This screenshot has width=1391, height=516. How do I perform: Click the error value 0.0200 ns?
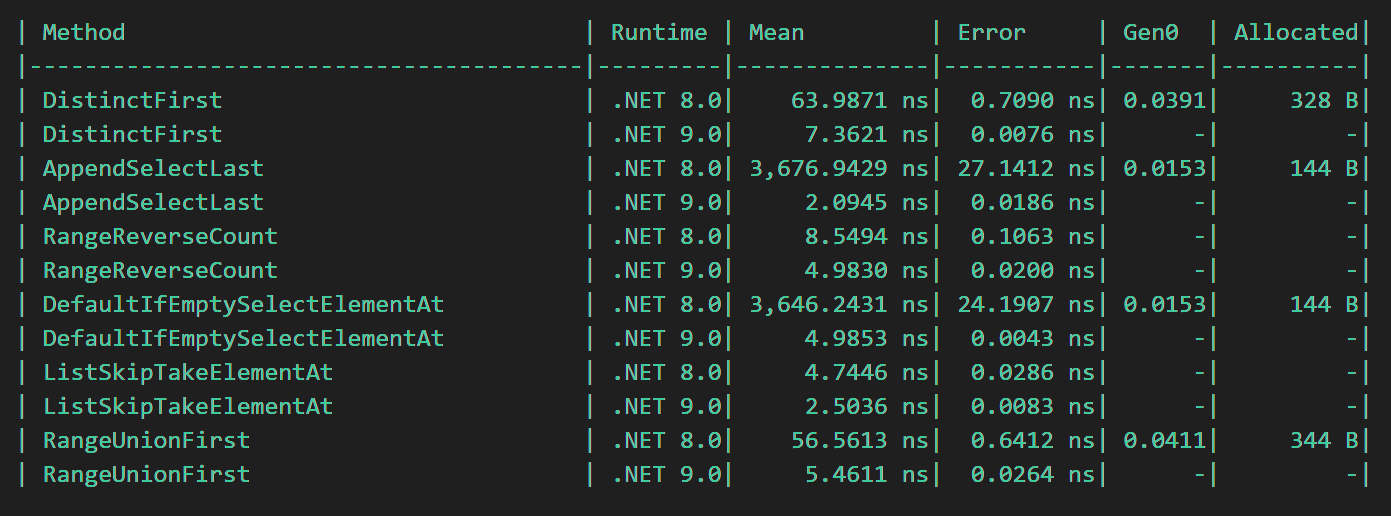[x=1033, y=270]
